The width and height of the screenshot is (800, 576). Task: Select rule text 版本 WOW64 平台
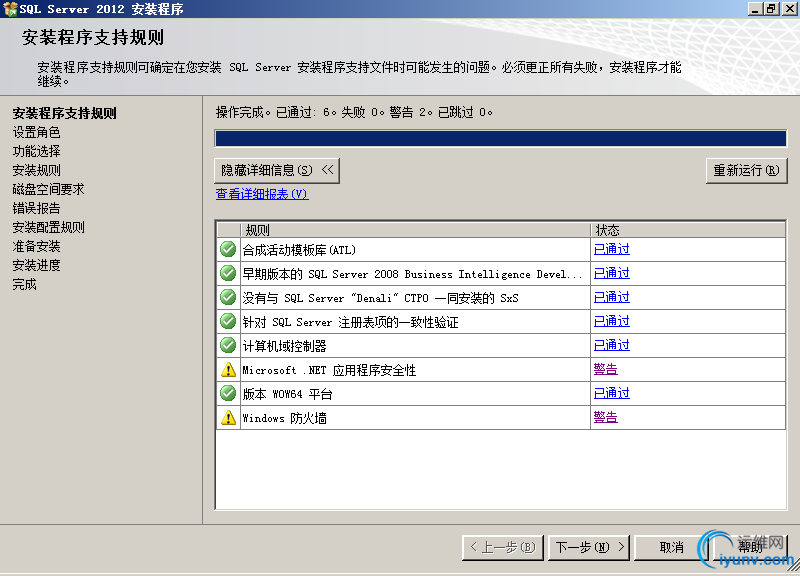(x=287, y=394)
